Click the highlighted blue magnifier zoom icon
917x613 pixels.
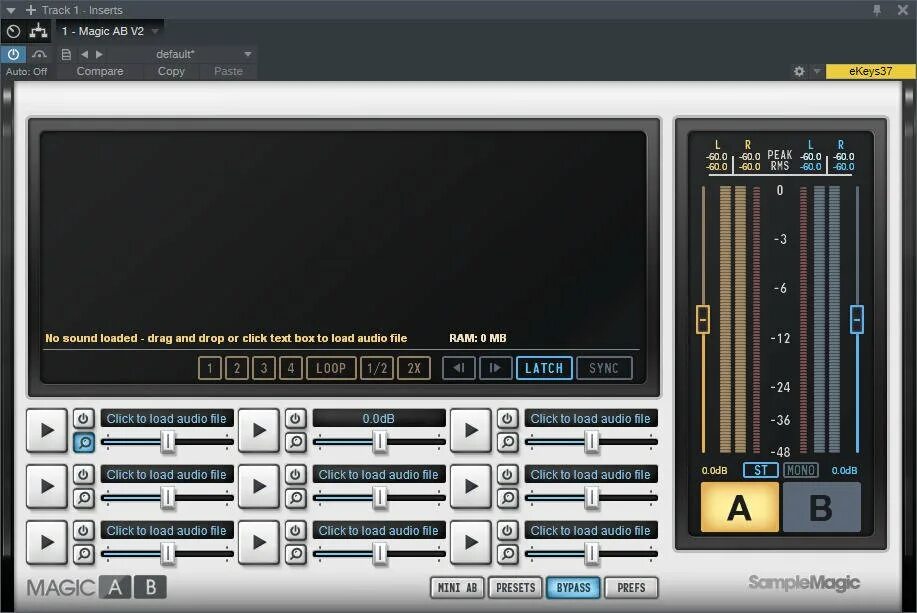point(84,442)
